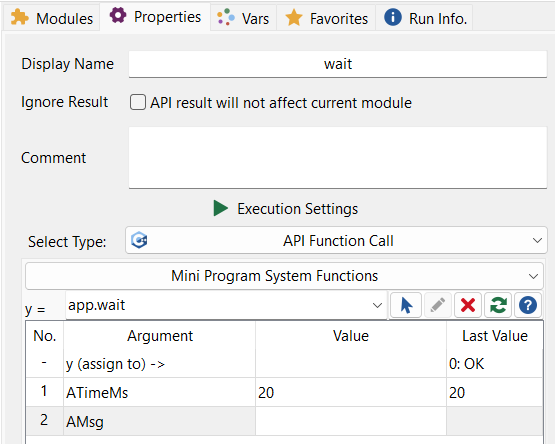Open help with the blue question mark icon
Image resolution: width=555 pixels, height=444 pixels.
tap(528, 305)
